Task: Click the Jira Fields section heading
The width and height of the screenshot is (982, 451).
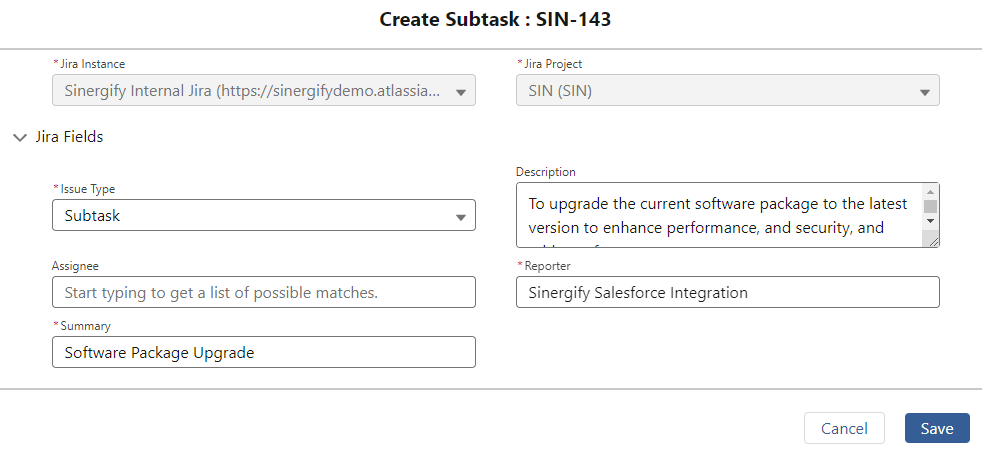Action: [x=69, y=137]
